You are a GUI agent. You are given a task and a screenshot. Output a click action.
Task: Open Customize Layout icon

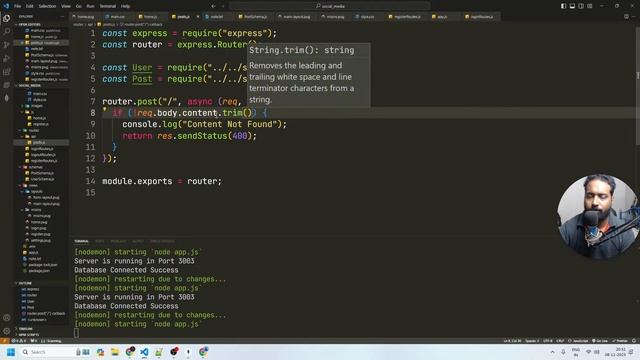(x=590, y=6)
